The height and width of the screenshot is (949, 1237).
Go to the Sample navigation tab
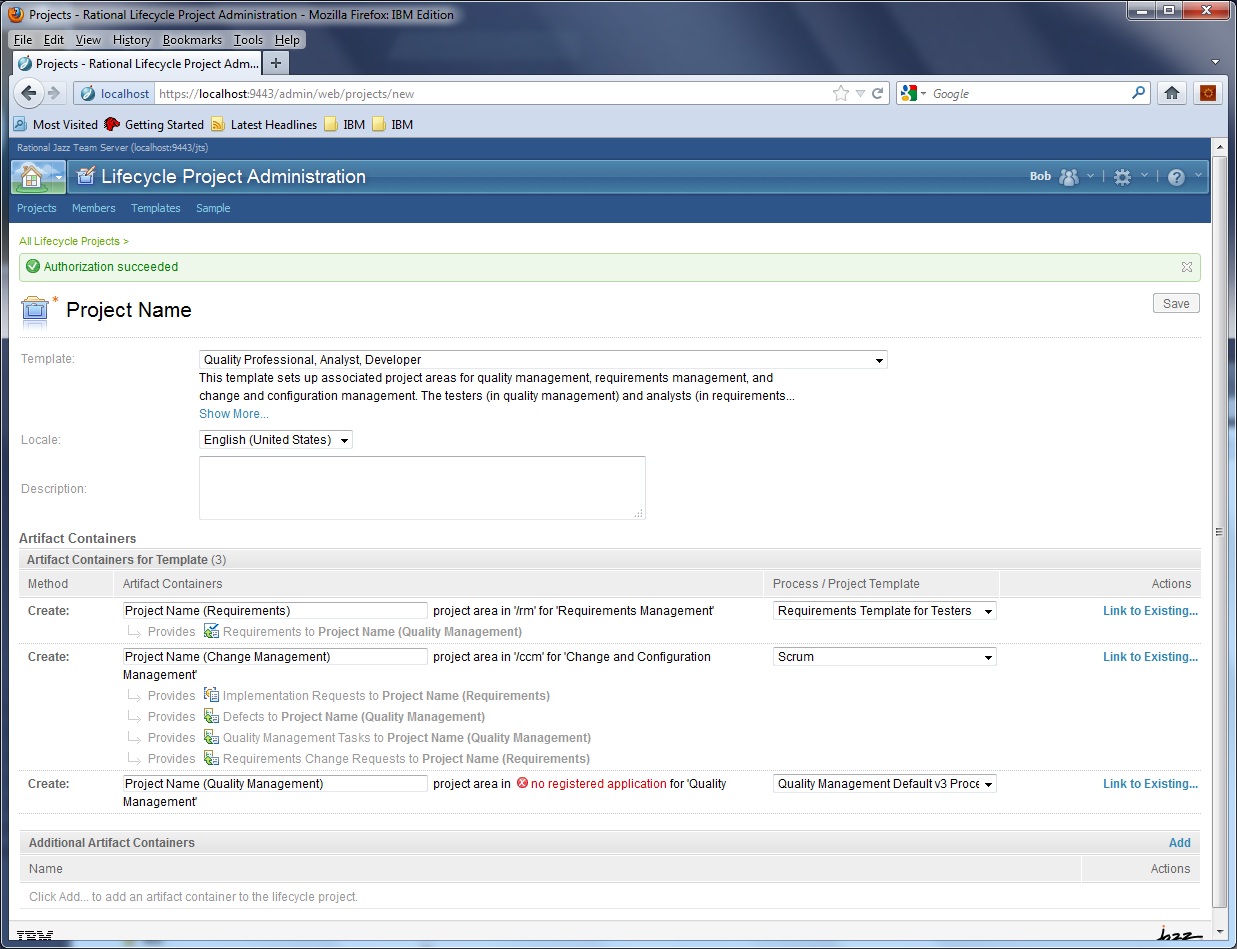213,208
